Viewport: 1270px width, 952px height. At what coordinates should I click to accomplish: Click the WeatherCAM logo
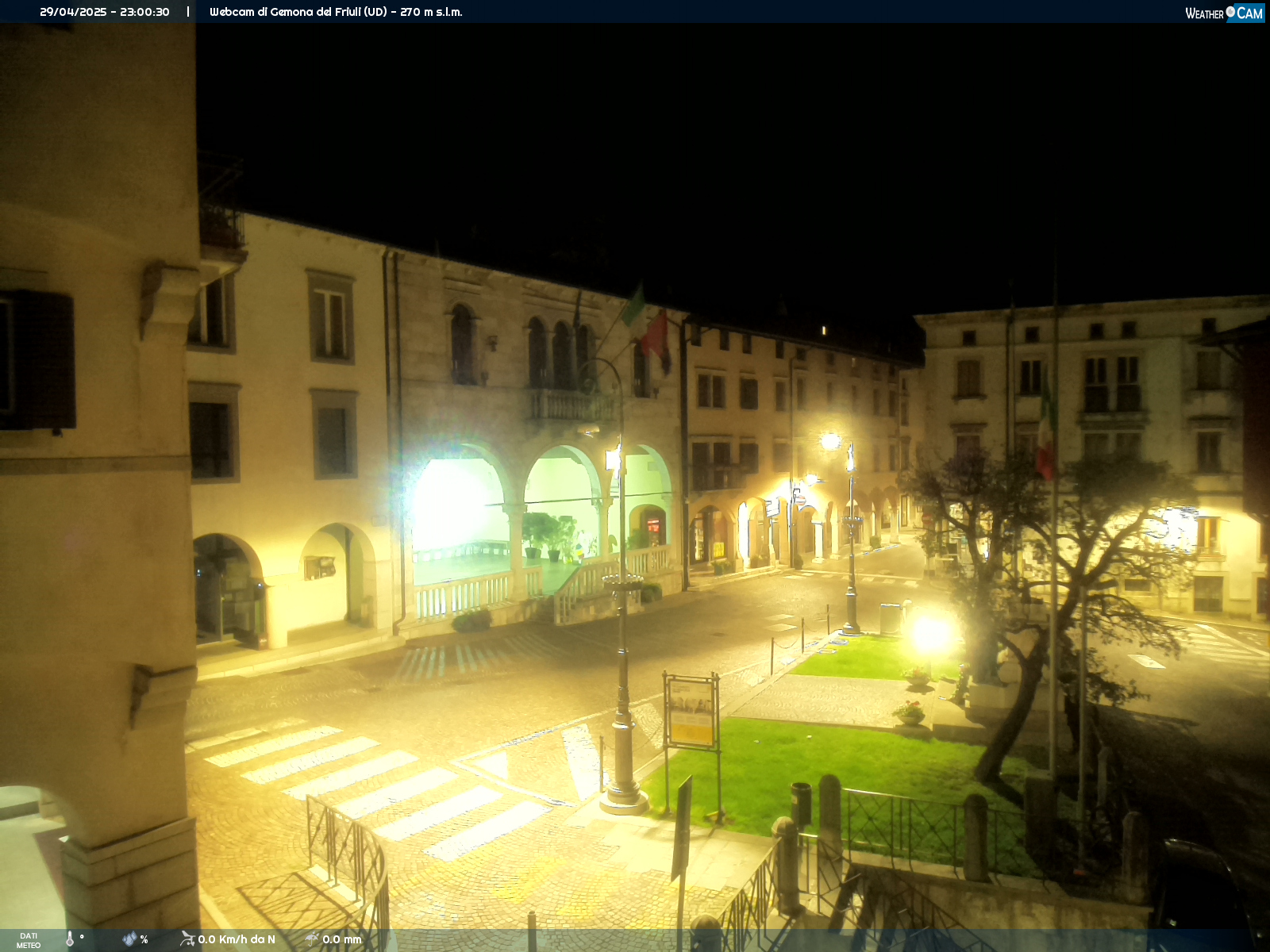click(1225, 13)
